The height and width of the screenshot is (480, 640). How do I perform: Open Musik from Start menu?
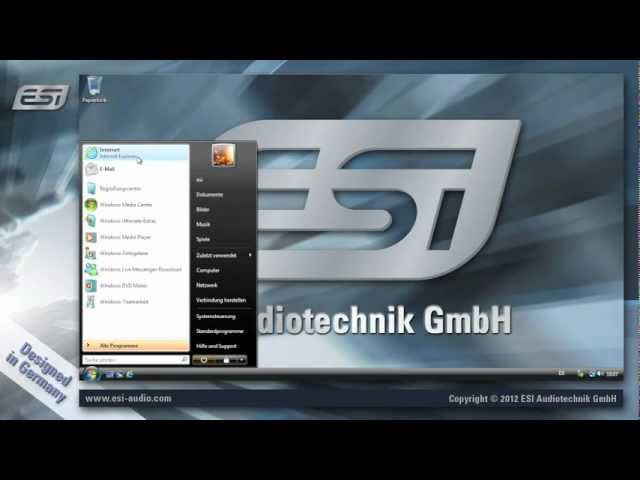[x=203, y=224]
